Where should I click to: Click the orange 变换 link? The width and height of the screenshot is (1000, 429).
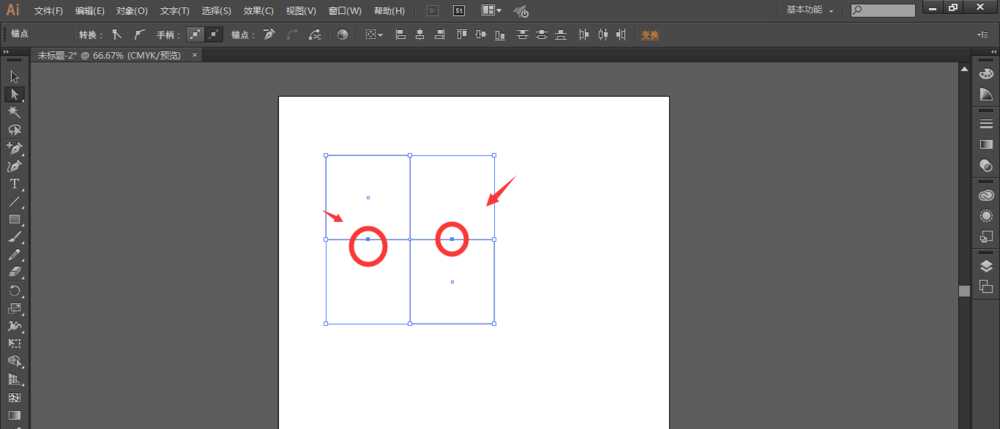(x=650, y=34)
